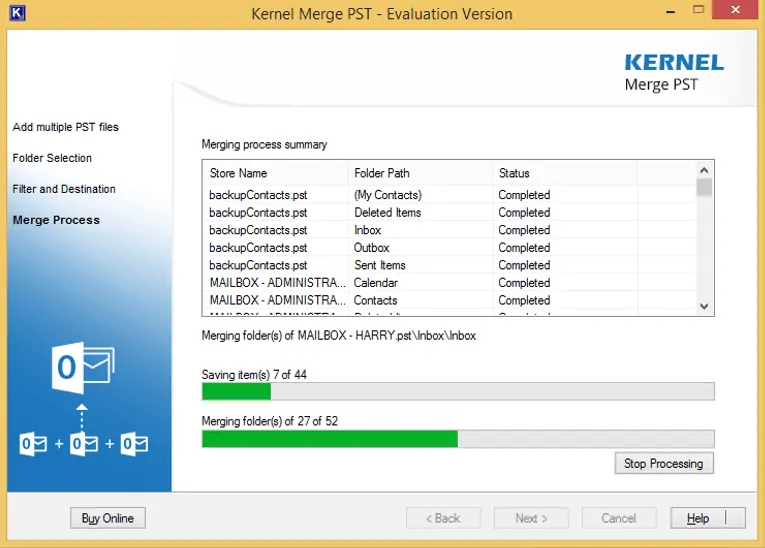Viewport: 765px width, 548px height.
Task: Select Filter and Destination step
Action: [64, 189]
